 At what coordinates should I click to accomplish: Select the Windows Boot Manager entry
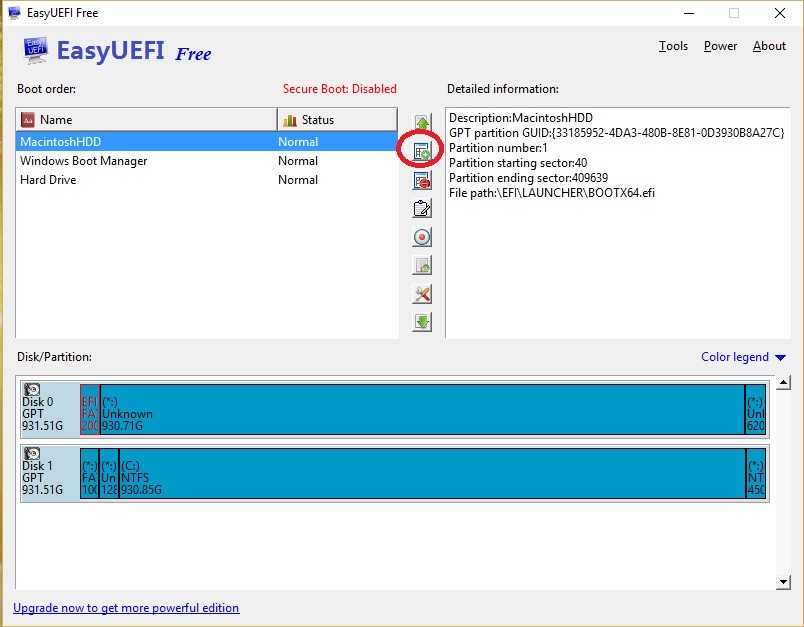click(207, 161)
